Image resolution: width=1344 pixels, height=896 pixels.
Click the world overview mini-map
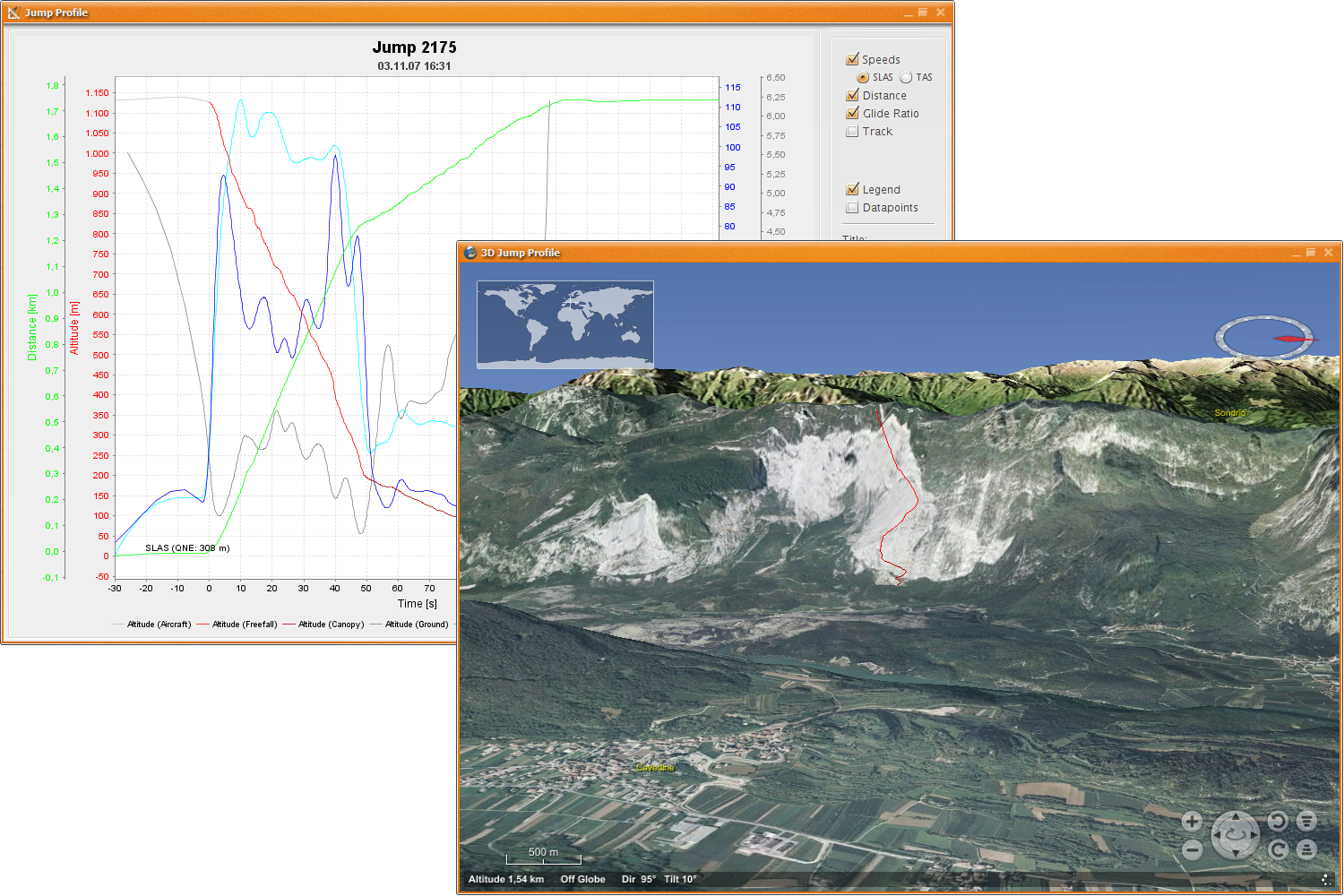[565, 324]
